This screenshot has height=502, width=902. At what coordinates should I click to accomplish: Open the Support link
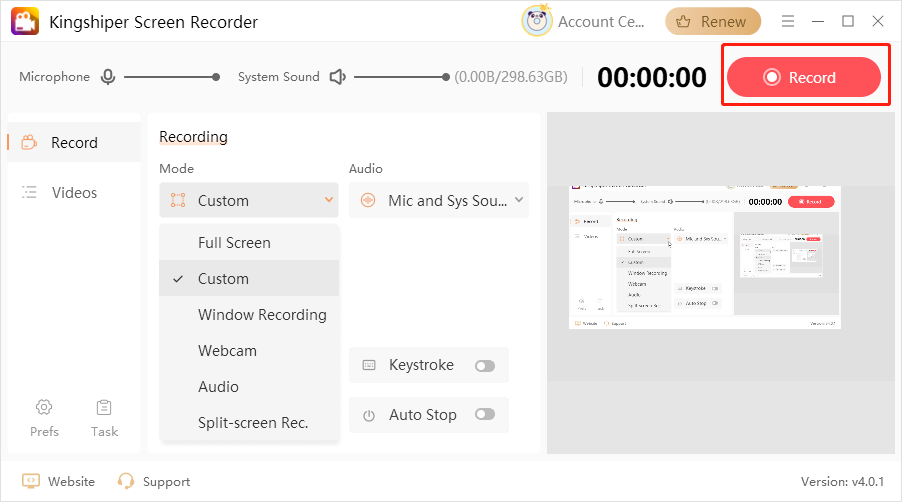tap(166, 482)
